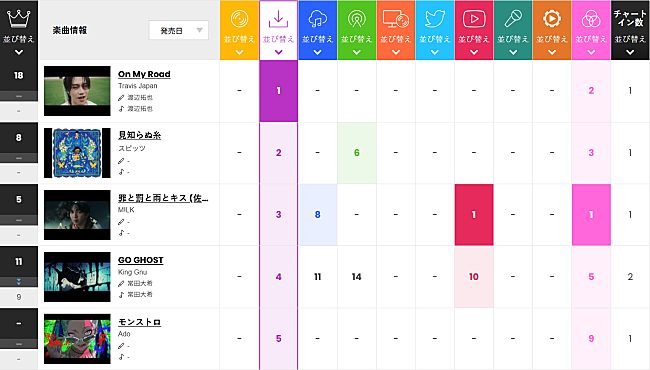Click the Travis Japan video thumbnail

(77, 91)
